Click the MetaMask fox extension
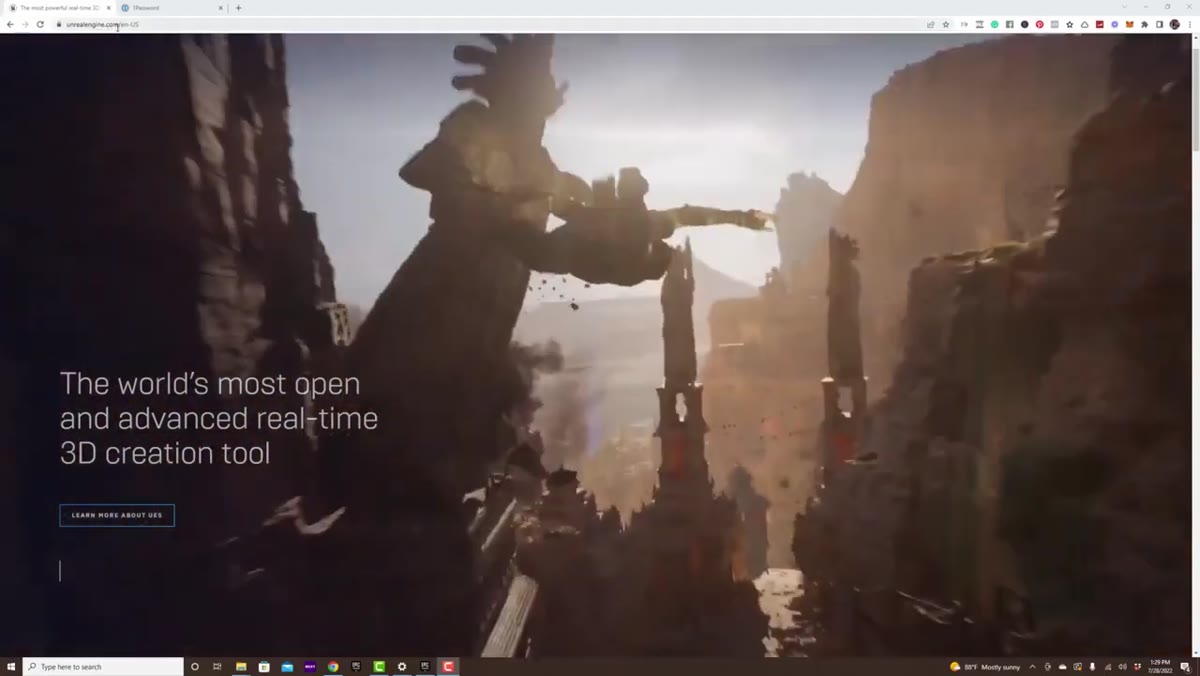 click(1130, 24)
